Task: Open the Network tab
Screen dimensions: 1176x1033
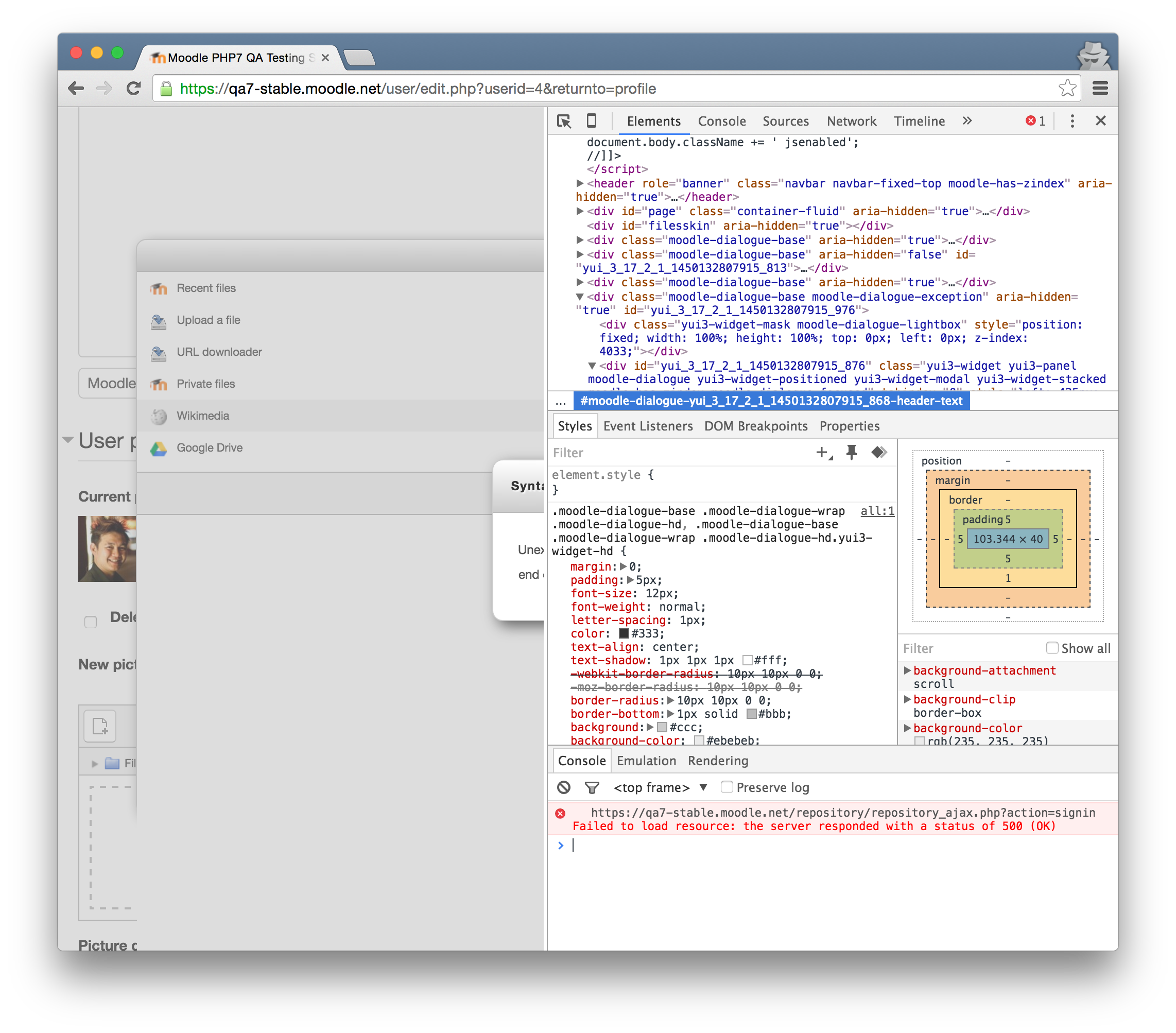Action: (x=851, y=121)
